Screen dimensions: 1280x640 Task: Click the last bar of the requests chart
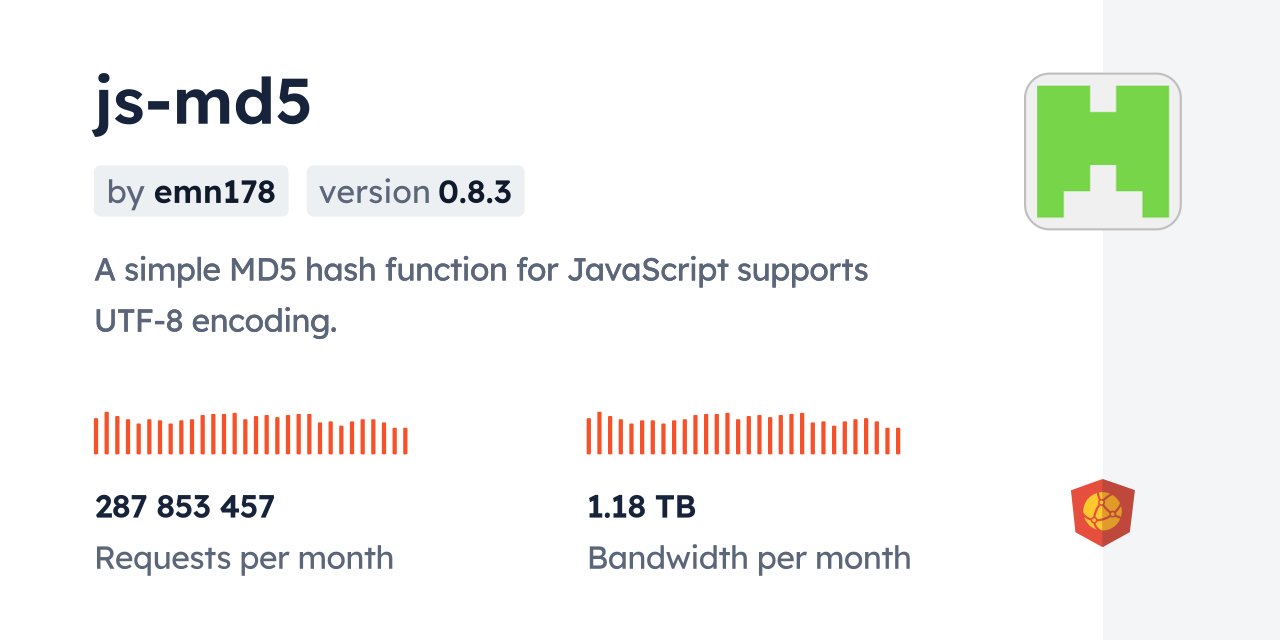405,441
